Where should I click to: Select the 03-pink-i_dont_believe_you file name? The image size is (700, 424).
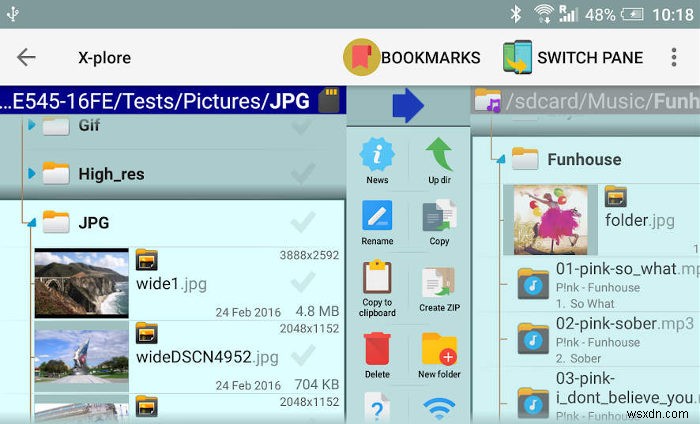point(628,388)
